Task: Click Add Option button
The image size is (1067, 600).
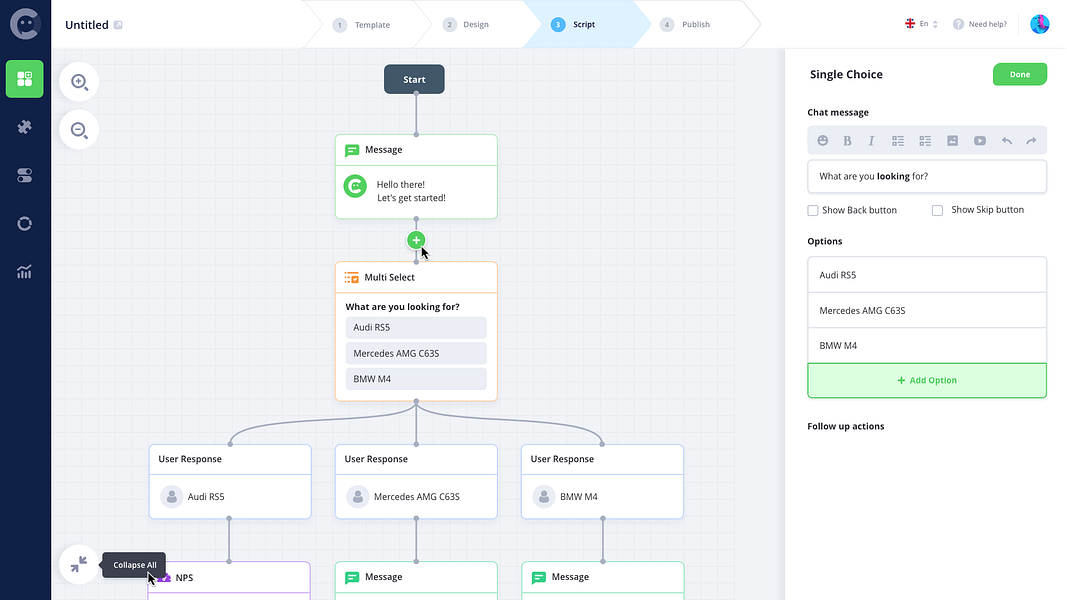Action: [x=927, y=380]
